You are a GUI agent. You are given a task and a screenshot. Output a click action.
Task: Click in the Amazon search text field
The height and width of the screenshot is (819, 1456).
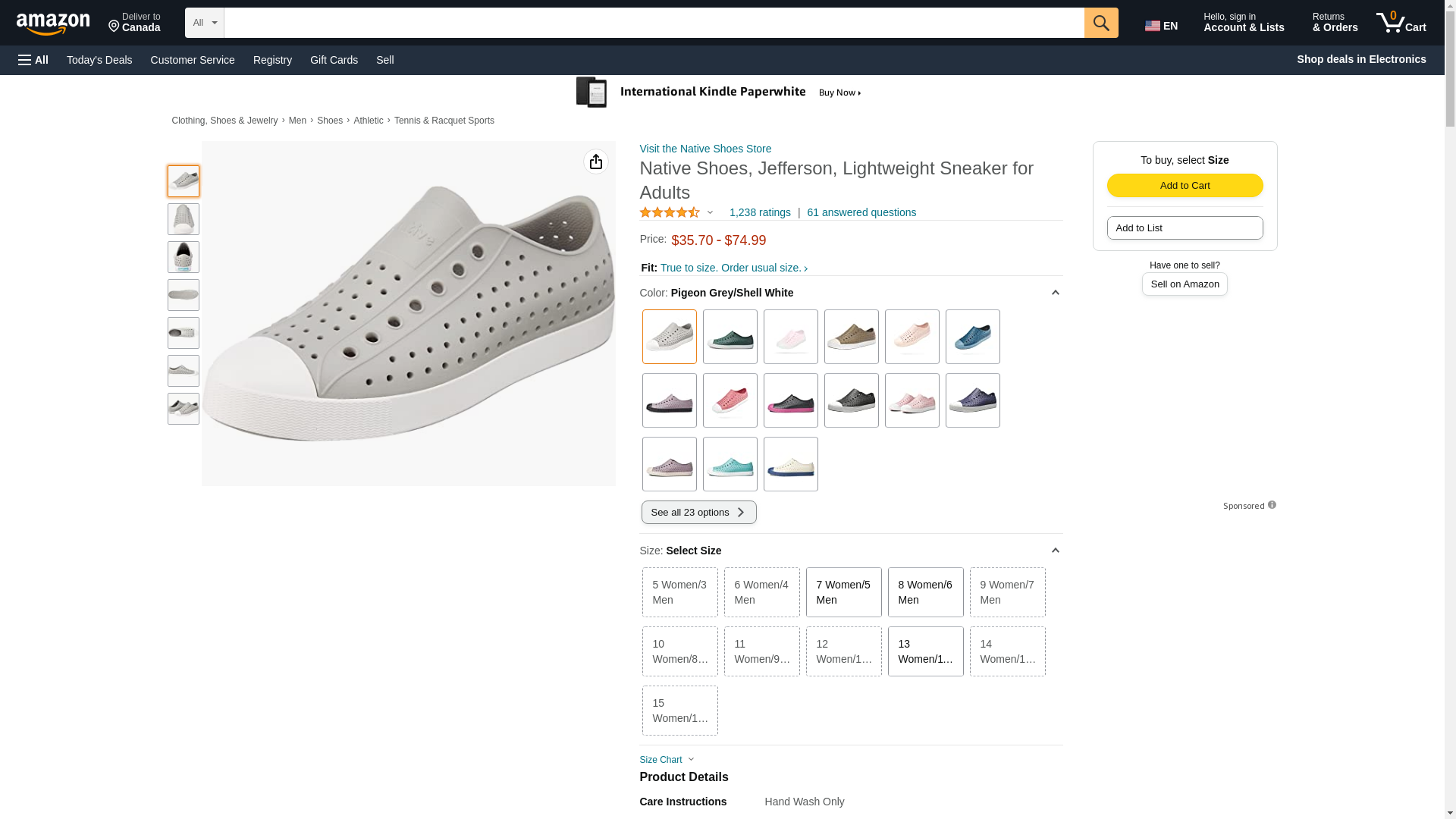pos(654,23)
